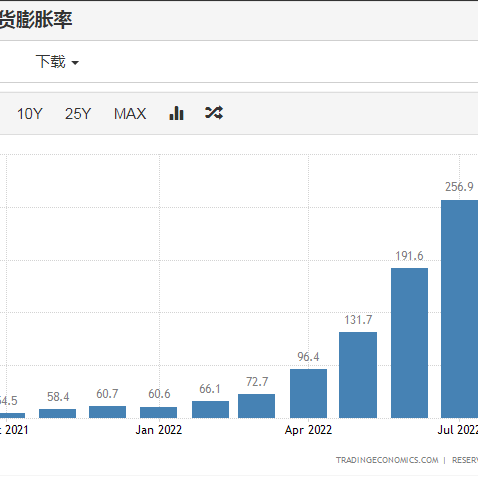
Task: Click the bar labeled 66.1
Action: [210, 409]
